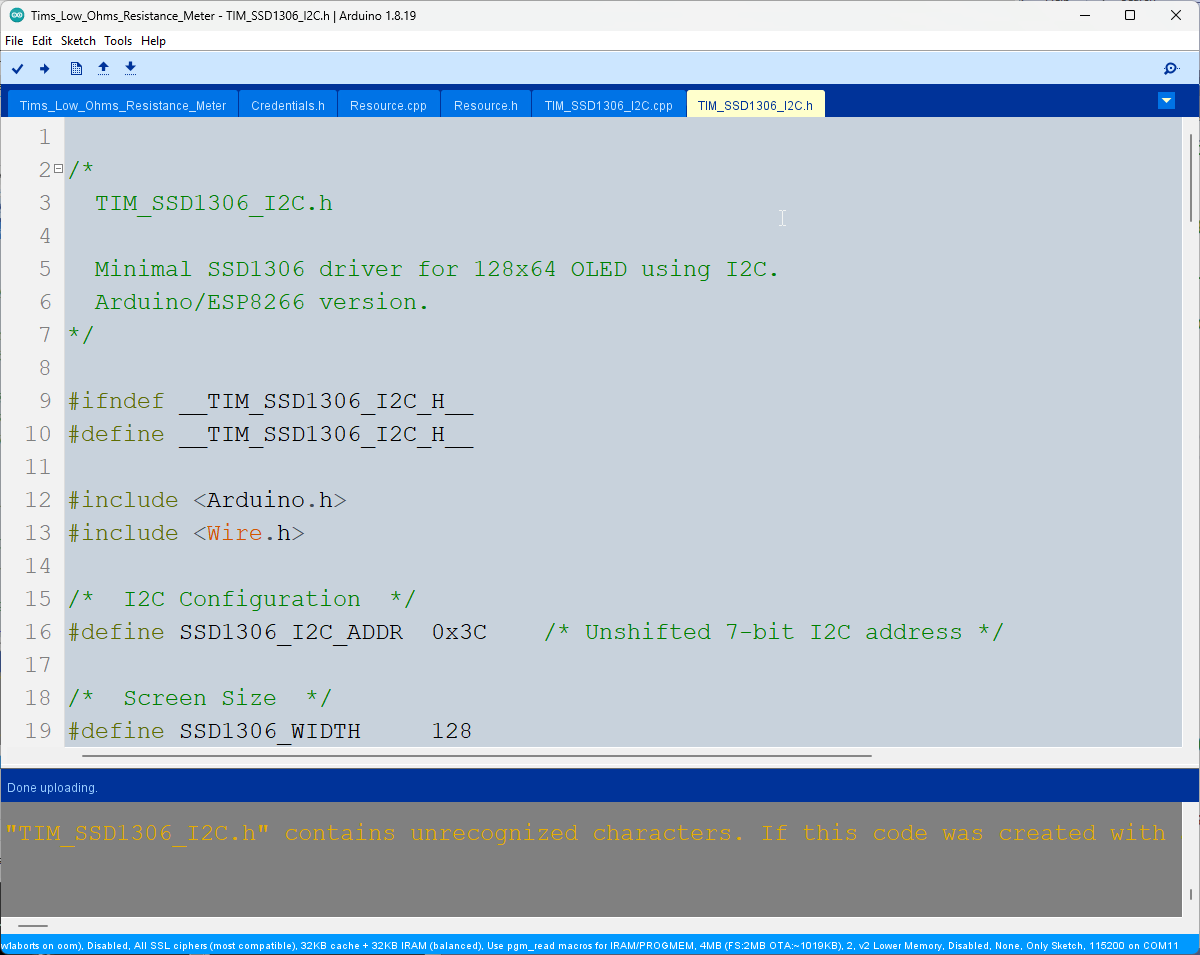Open the Sketch menu
Viewport: 1200px width, 955px height.
tap(79, 41)
